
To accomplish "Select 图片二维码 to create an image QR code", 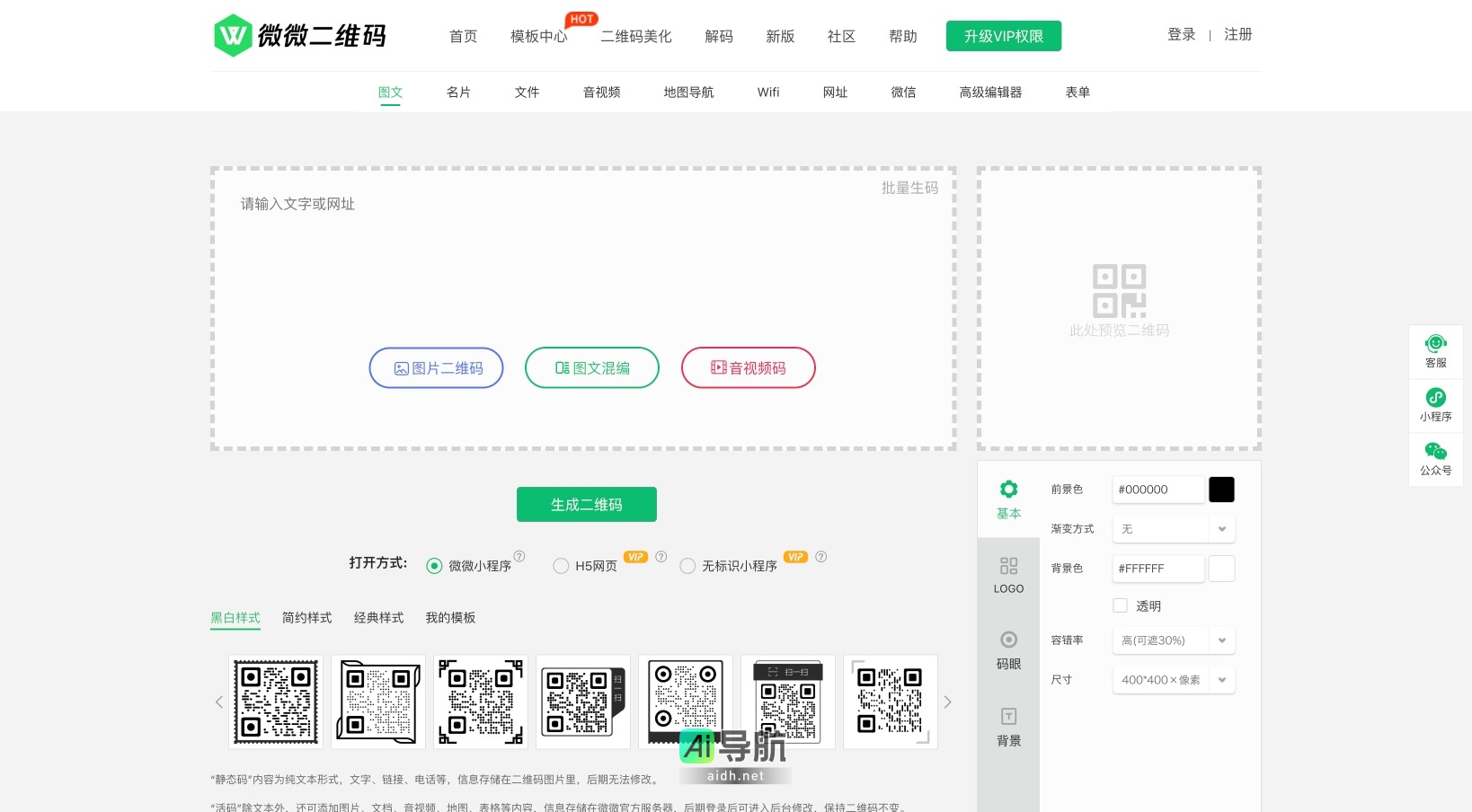I will point(436,367).
